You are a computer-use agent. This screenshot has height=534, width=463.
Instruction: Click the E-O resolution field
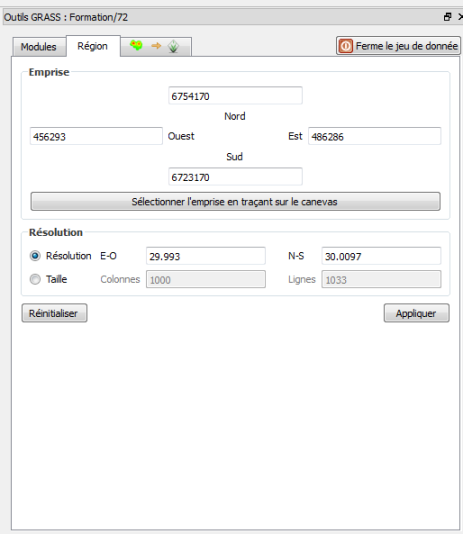coord(206,256)
